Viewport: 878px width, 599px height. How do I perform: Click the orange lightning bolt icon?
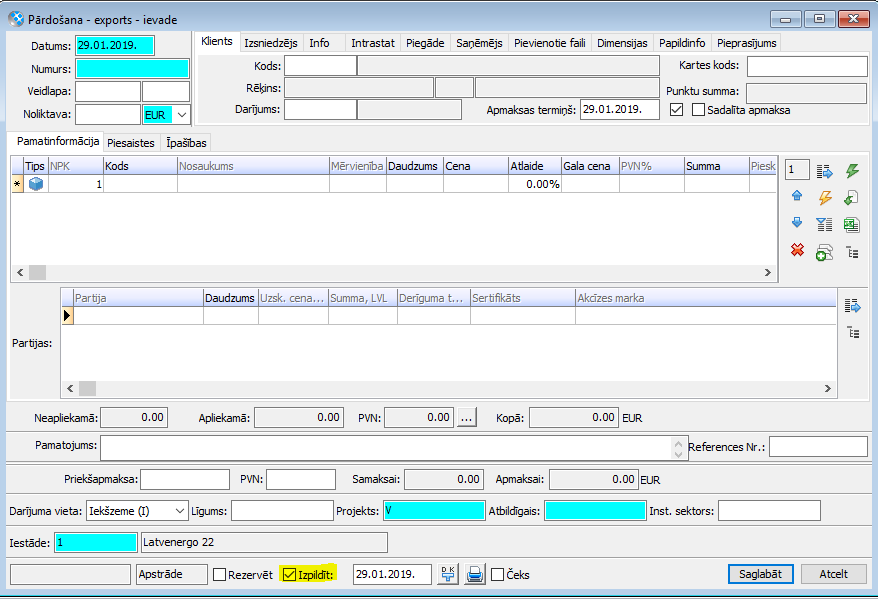[x=825, y=197]
